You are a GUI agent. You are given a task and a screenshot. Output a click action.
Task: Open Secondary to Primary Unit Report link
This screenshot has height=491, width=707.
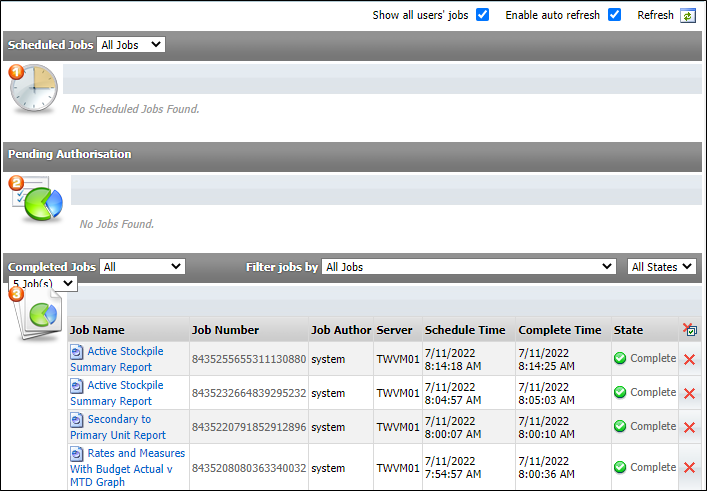click(x=118, y=427)
